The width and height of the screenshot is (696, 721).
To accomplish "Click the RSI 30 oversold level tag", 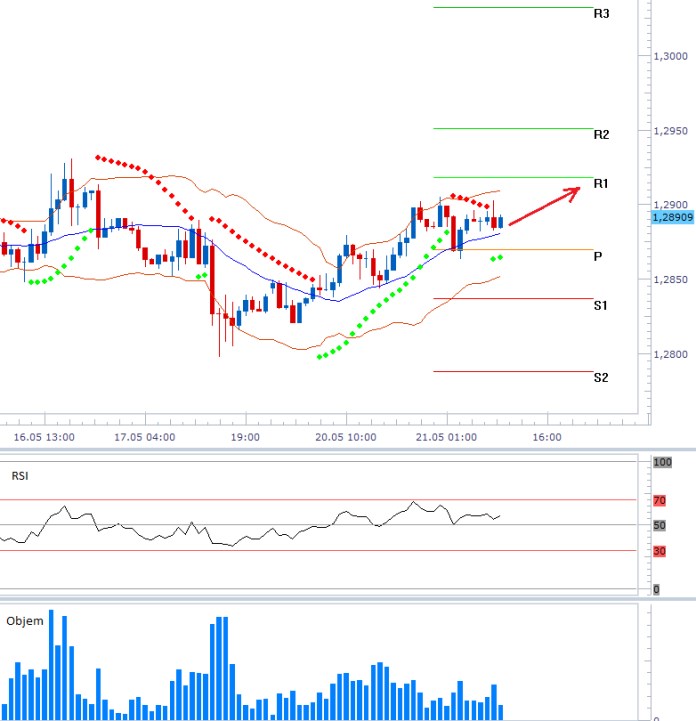I will click(659, 551).
